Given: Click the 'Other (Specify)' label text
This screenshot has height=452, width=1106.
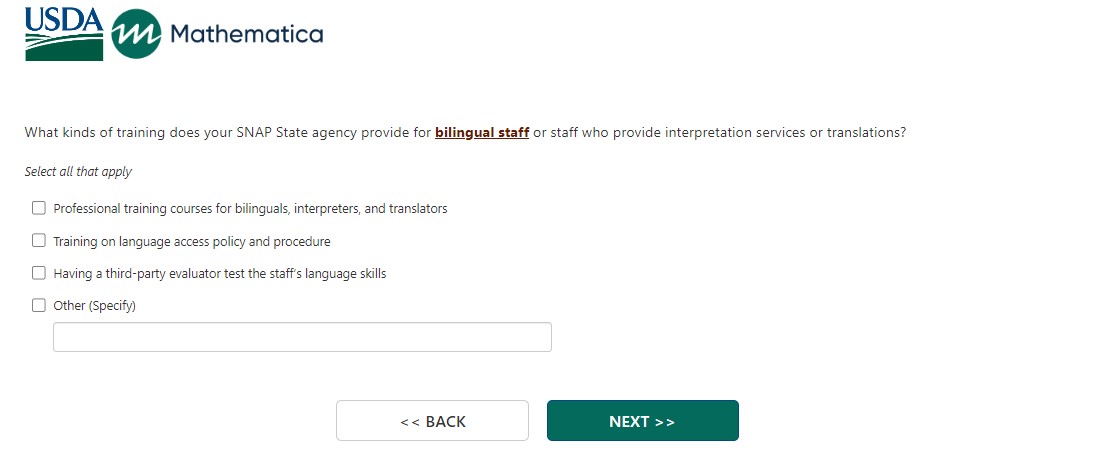Looking at the screenshot, I should pos(94,306).
